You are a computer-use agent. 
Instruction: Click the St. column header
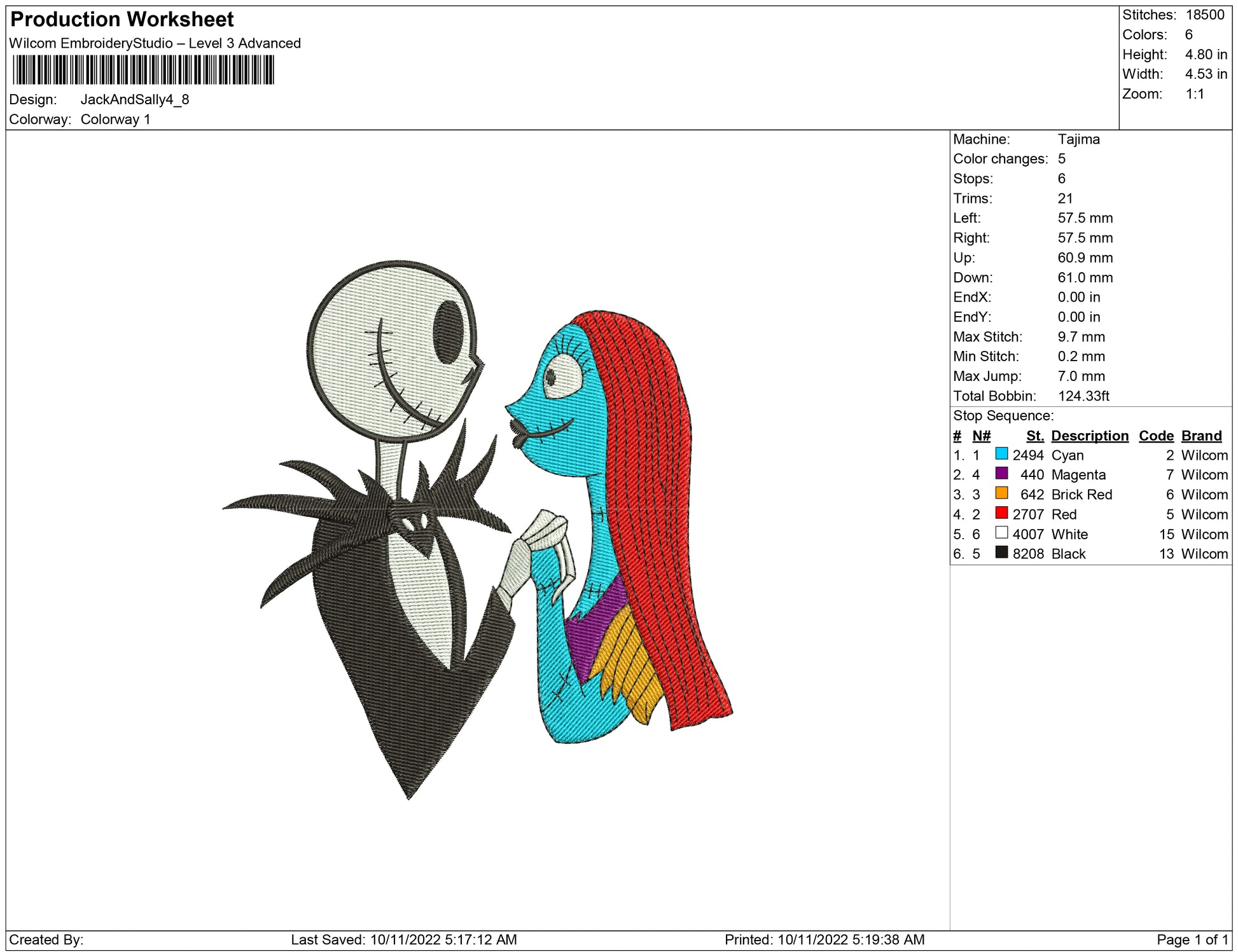1034,436
